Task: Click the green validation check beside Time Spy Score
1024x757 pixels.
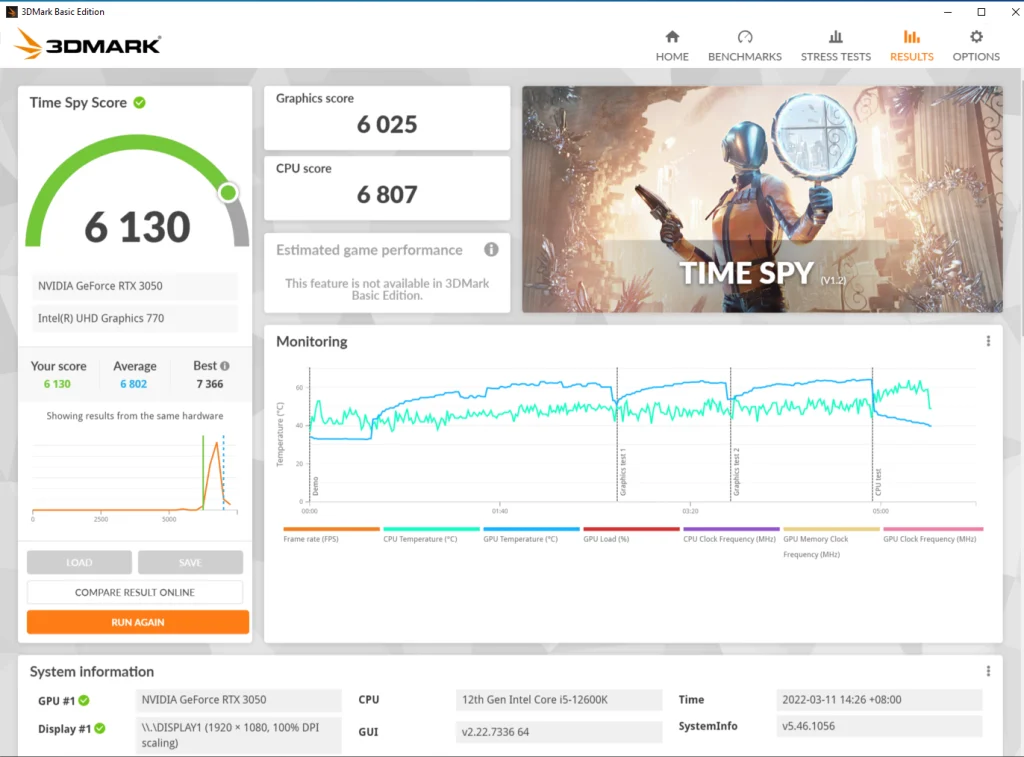Action: (139, 103)
